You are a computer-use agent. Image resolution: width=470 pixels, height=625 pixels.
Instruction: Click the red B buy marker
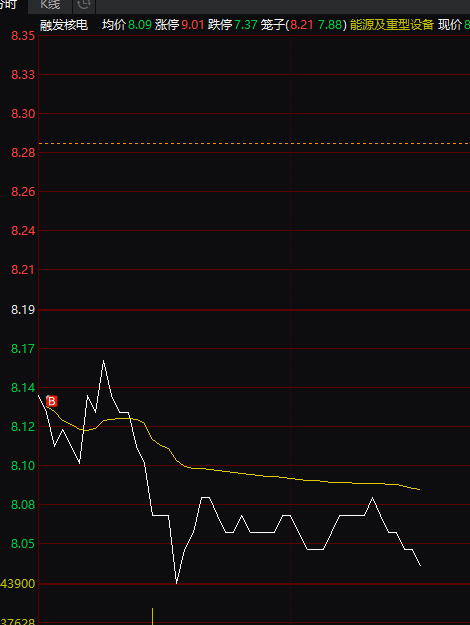click(x=51, y=401)
